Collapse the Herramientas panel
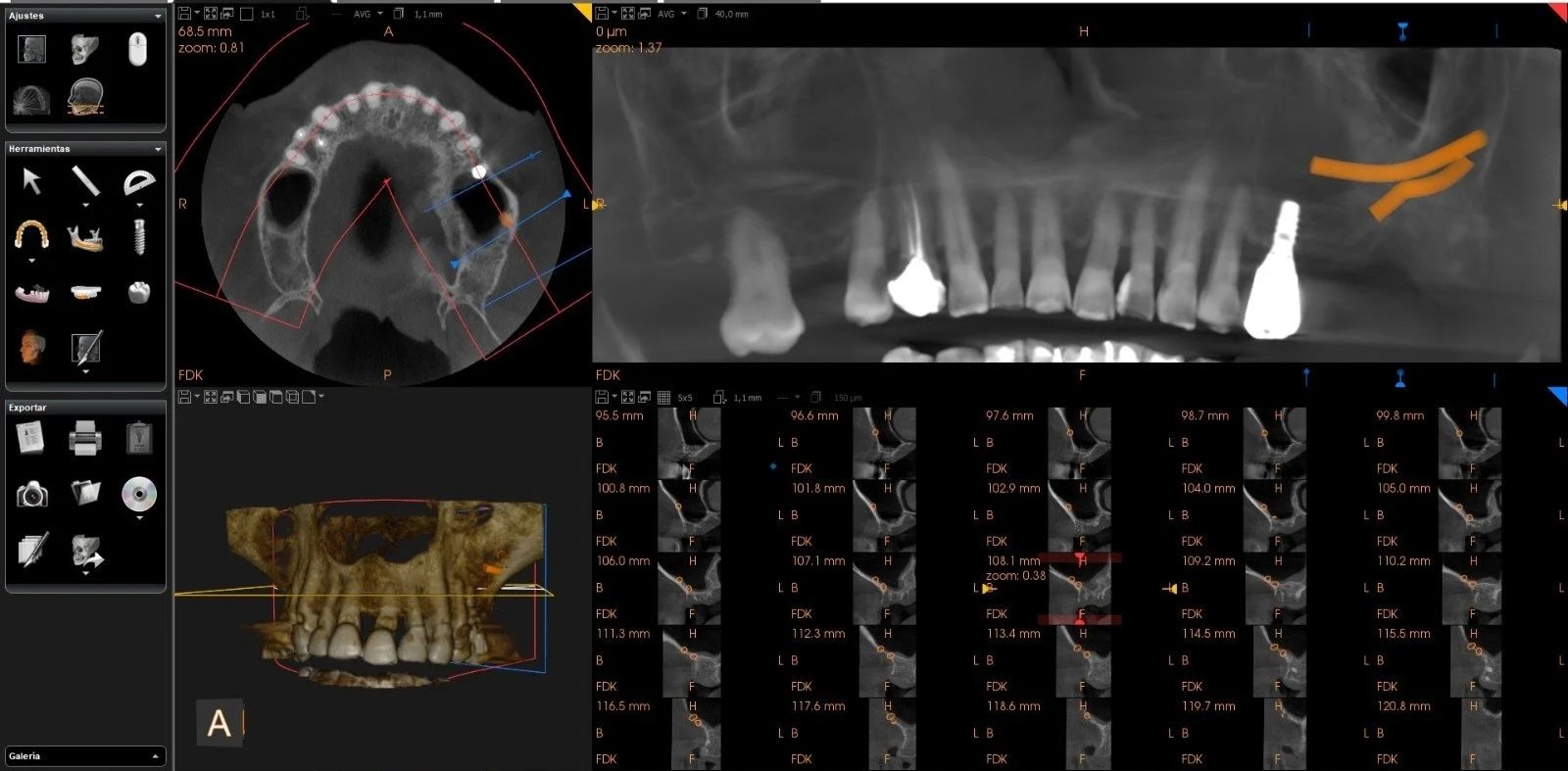This screenshot has height=771, width=1568. 158,149
